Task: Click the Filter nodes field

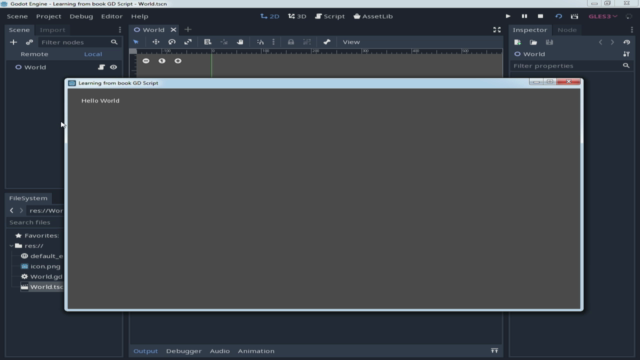Action: click(79, 42)
